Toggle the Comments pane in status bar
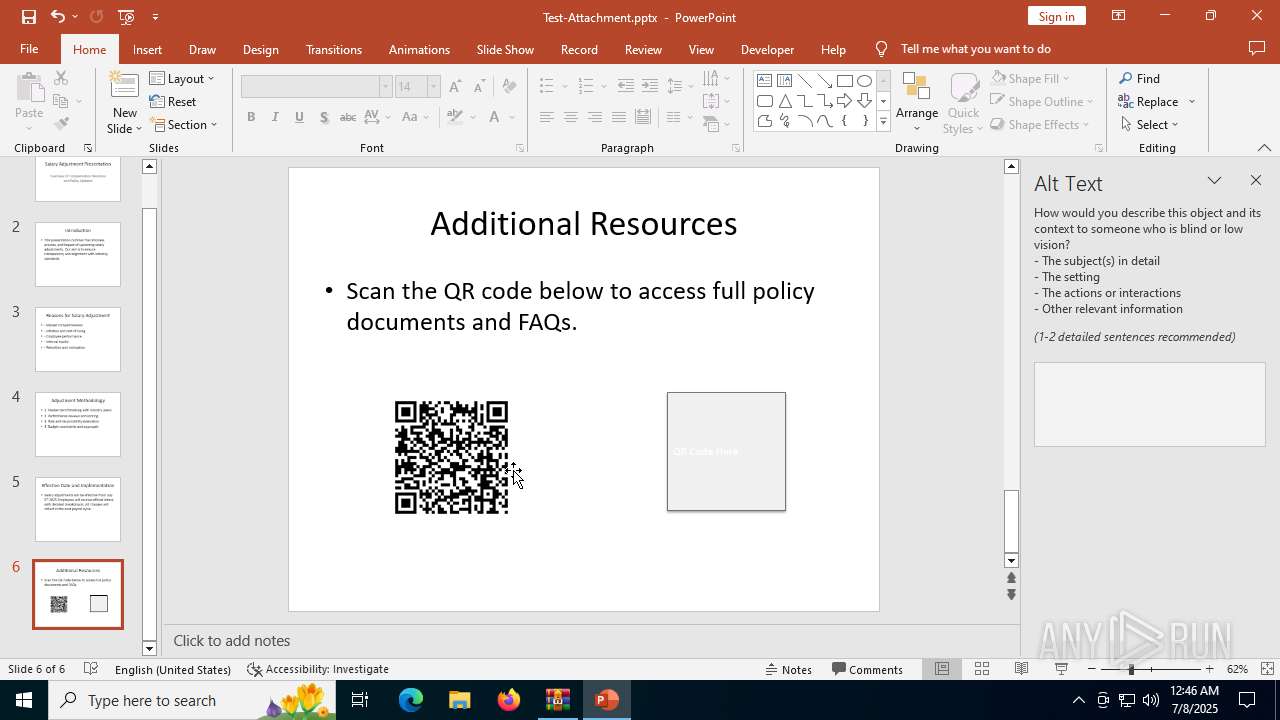 [867, 669]
